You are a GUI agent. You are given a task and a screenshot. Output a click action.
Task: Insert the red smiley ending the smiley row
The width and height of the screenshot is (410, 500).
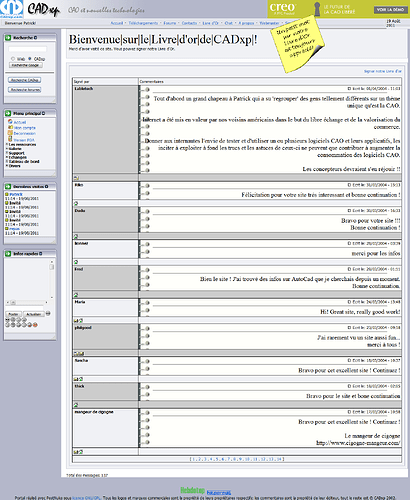pyautogui.click(x=35, y=325)
